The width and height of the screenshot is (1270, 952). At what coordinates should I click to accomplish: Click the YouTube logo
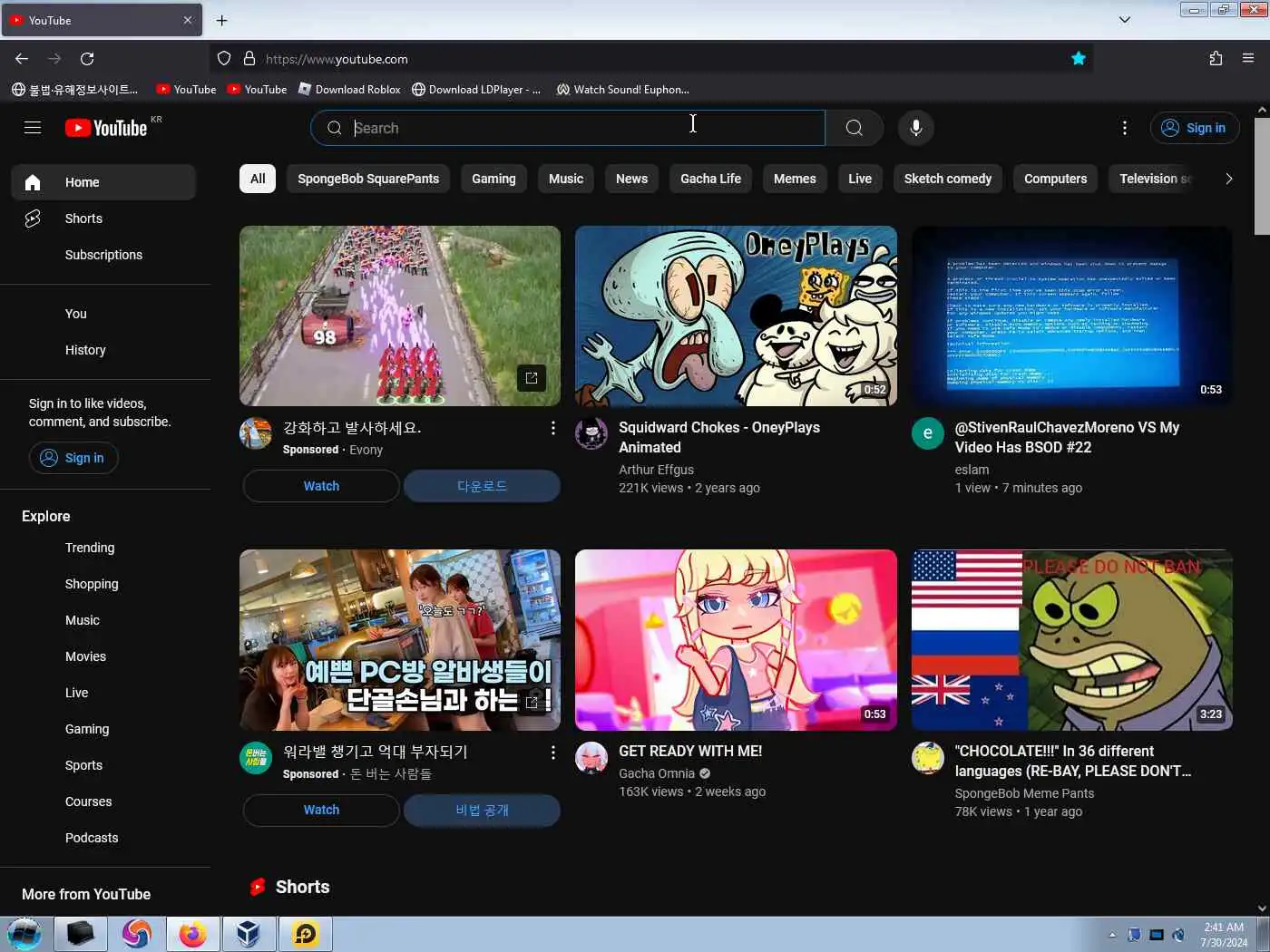pos(106,128)
